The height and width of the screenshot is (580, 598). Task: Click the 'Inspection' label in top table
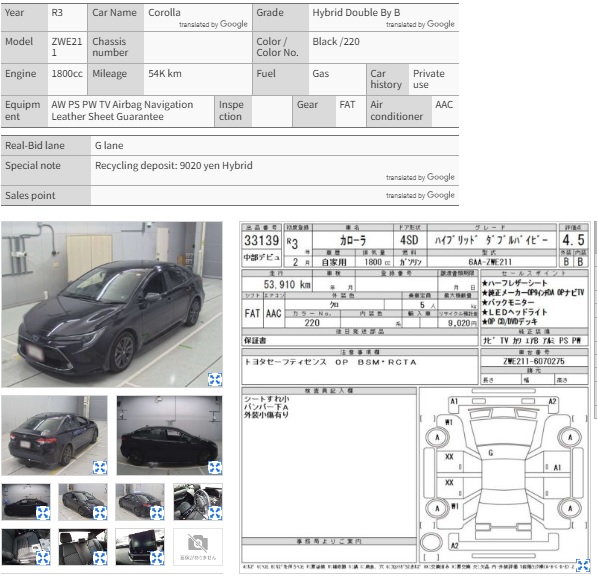(231, 110)
